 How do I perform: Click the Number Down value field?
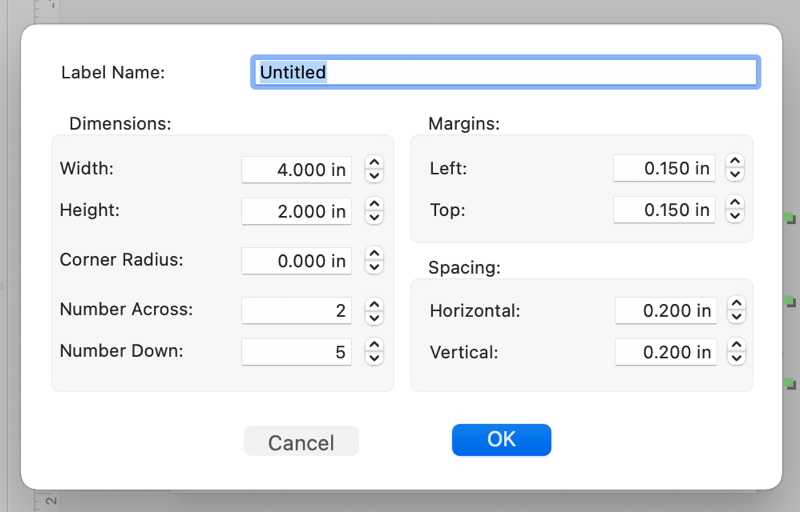296,352
